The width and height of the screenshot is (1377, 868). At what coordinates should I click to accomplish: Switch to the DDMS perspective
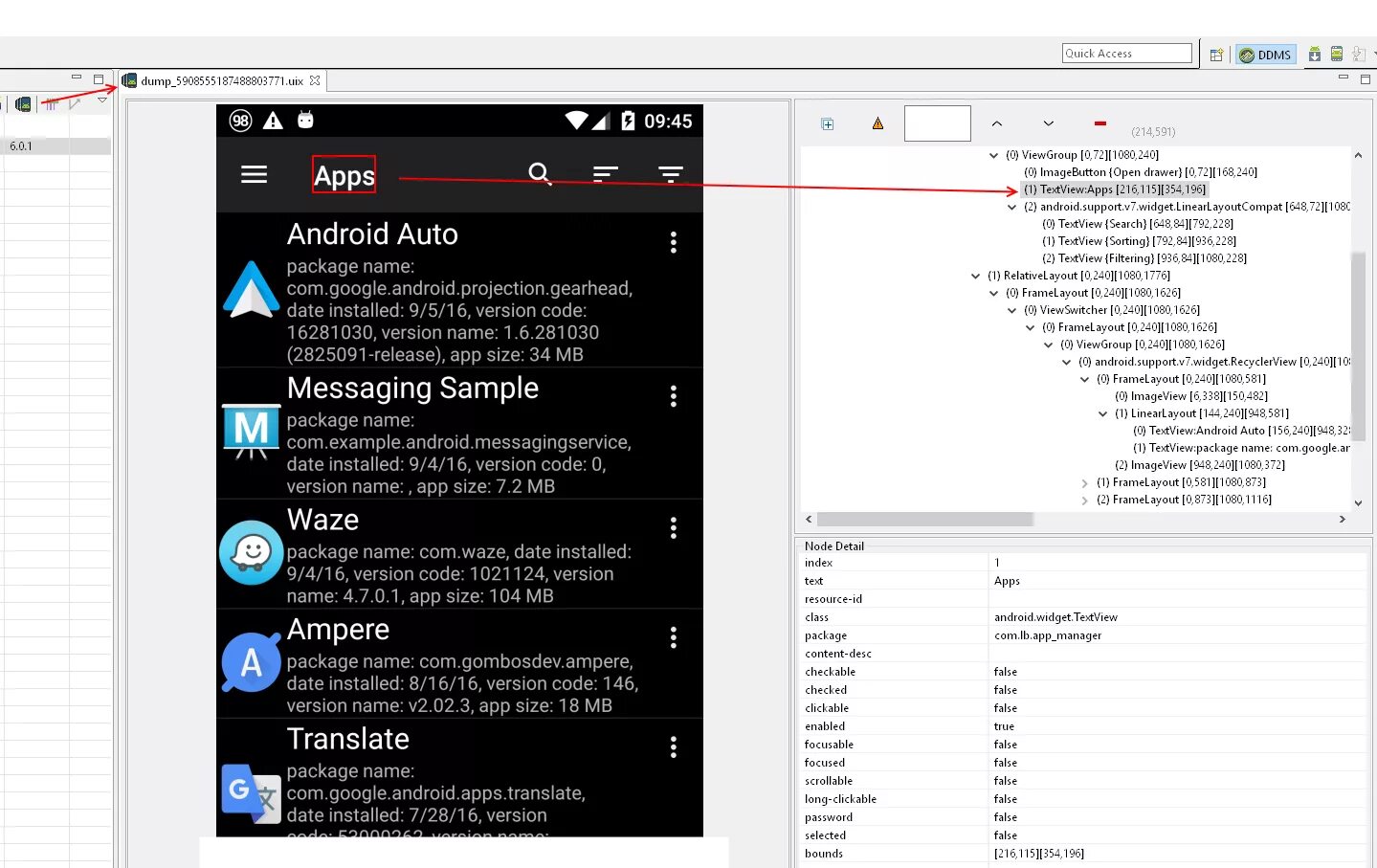pyautogui.click(x=1265, y=55)
